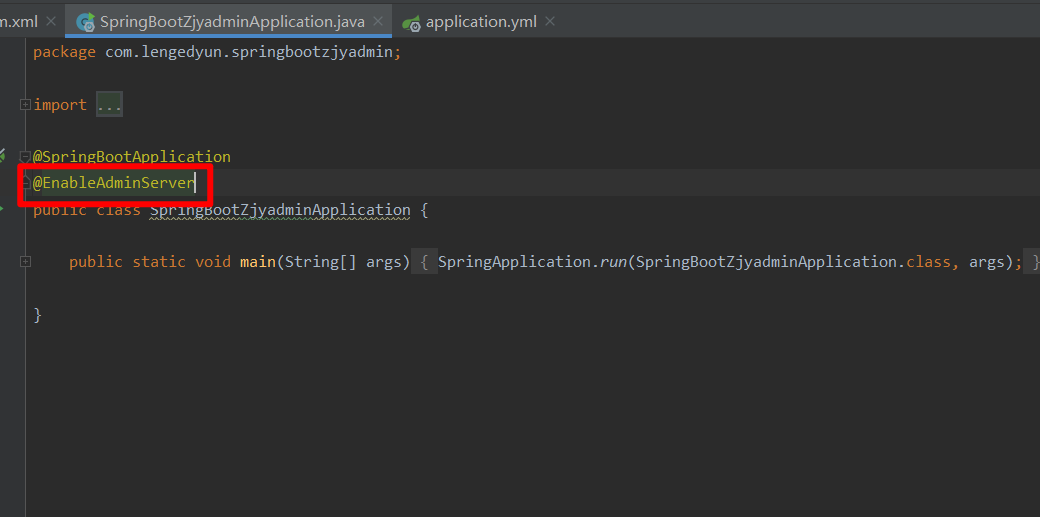Click the main method name
This screenshot has width=1040, height=517.
coord(258,262)
